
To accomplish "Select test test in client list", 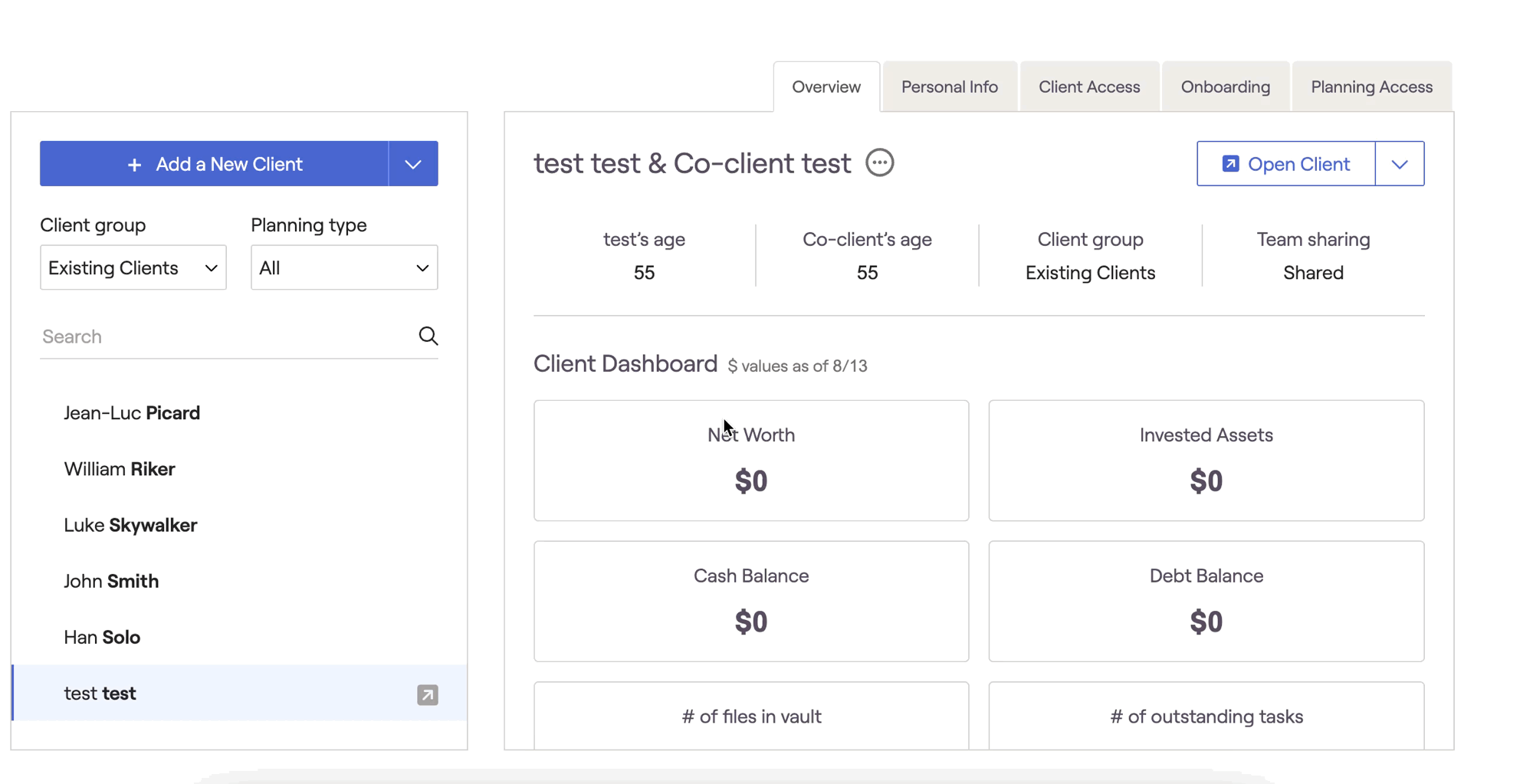I will (239, 693).
